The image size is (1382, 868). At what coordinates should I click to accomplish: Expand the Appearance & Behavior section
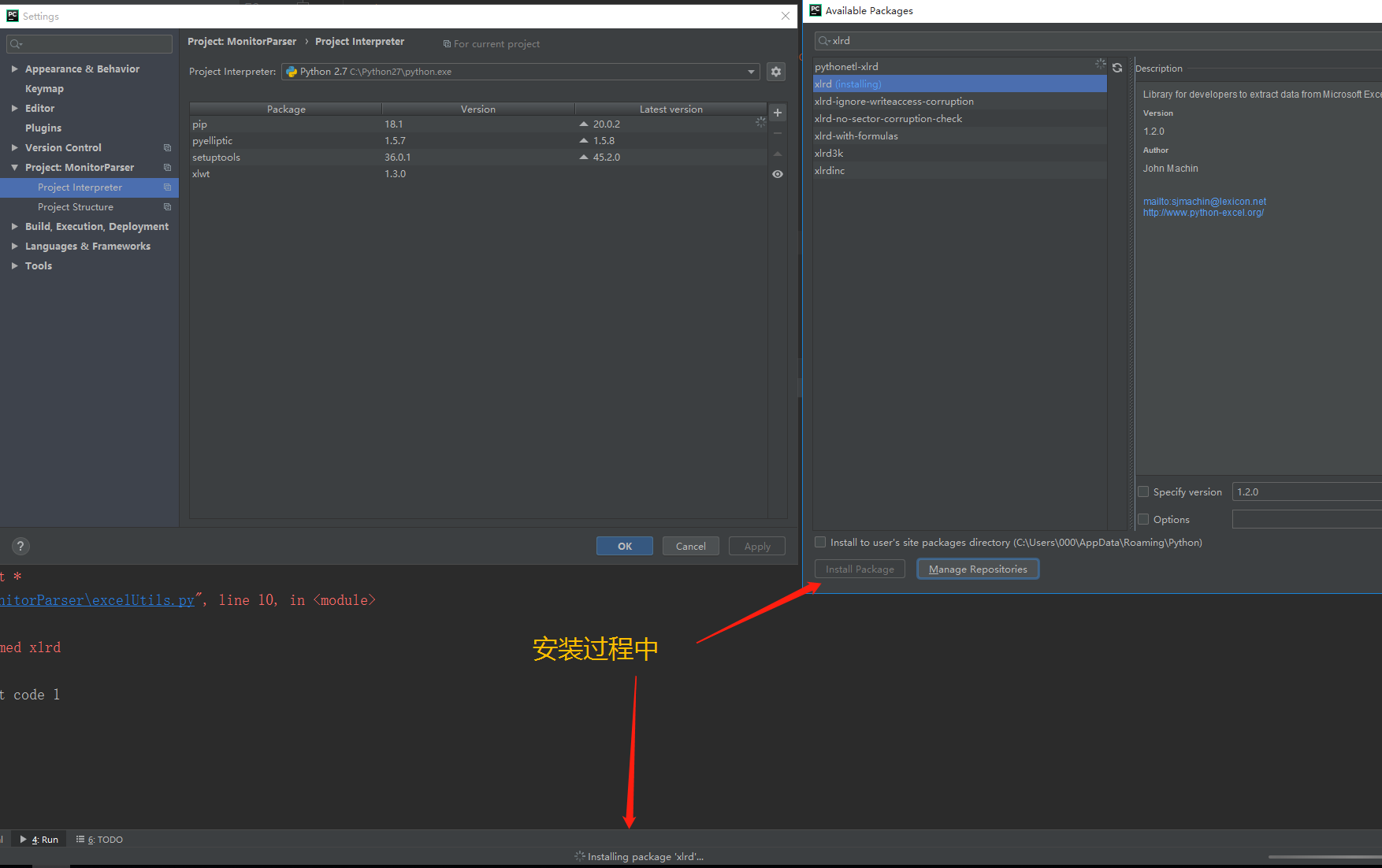[14, 69]
